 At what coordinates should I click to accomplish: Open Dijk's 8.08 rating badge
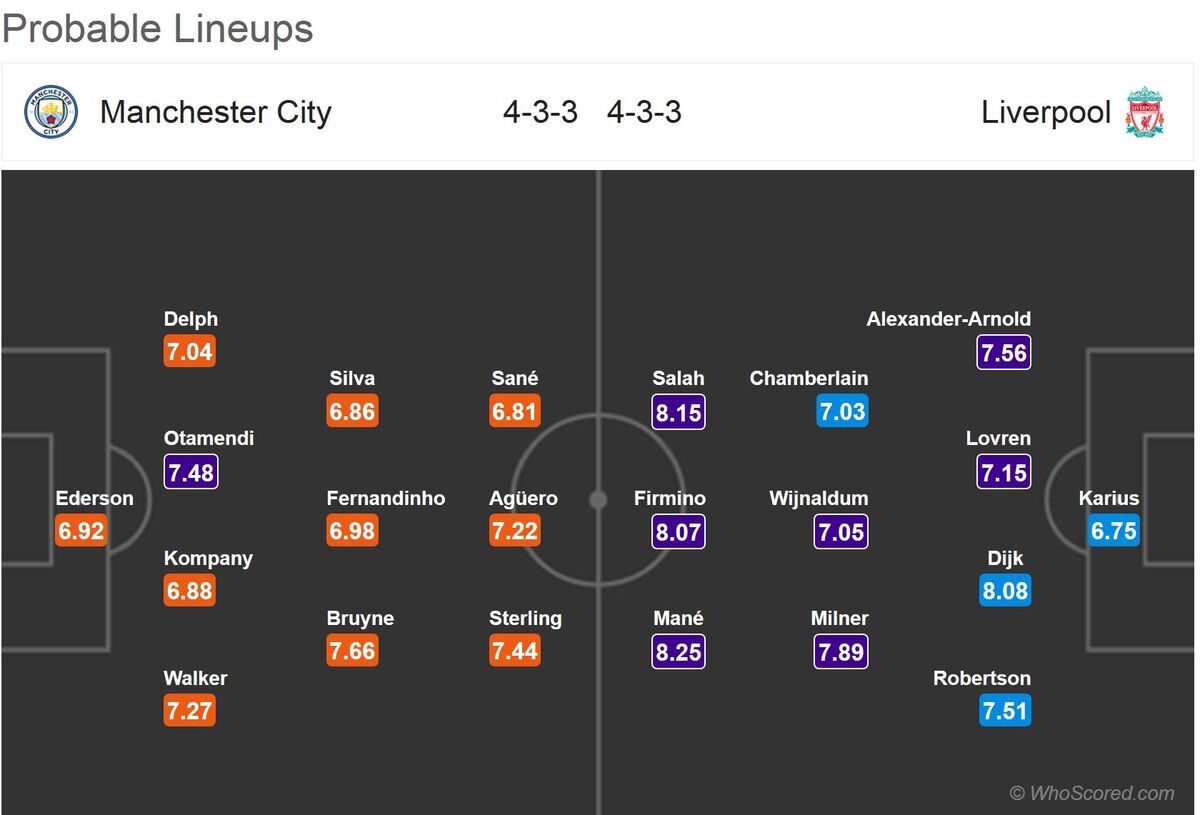pyautogui.click(x=1005, y=591)
